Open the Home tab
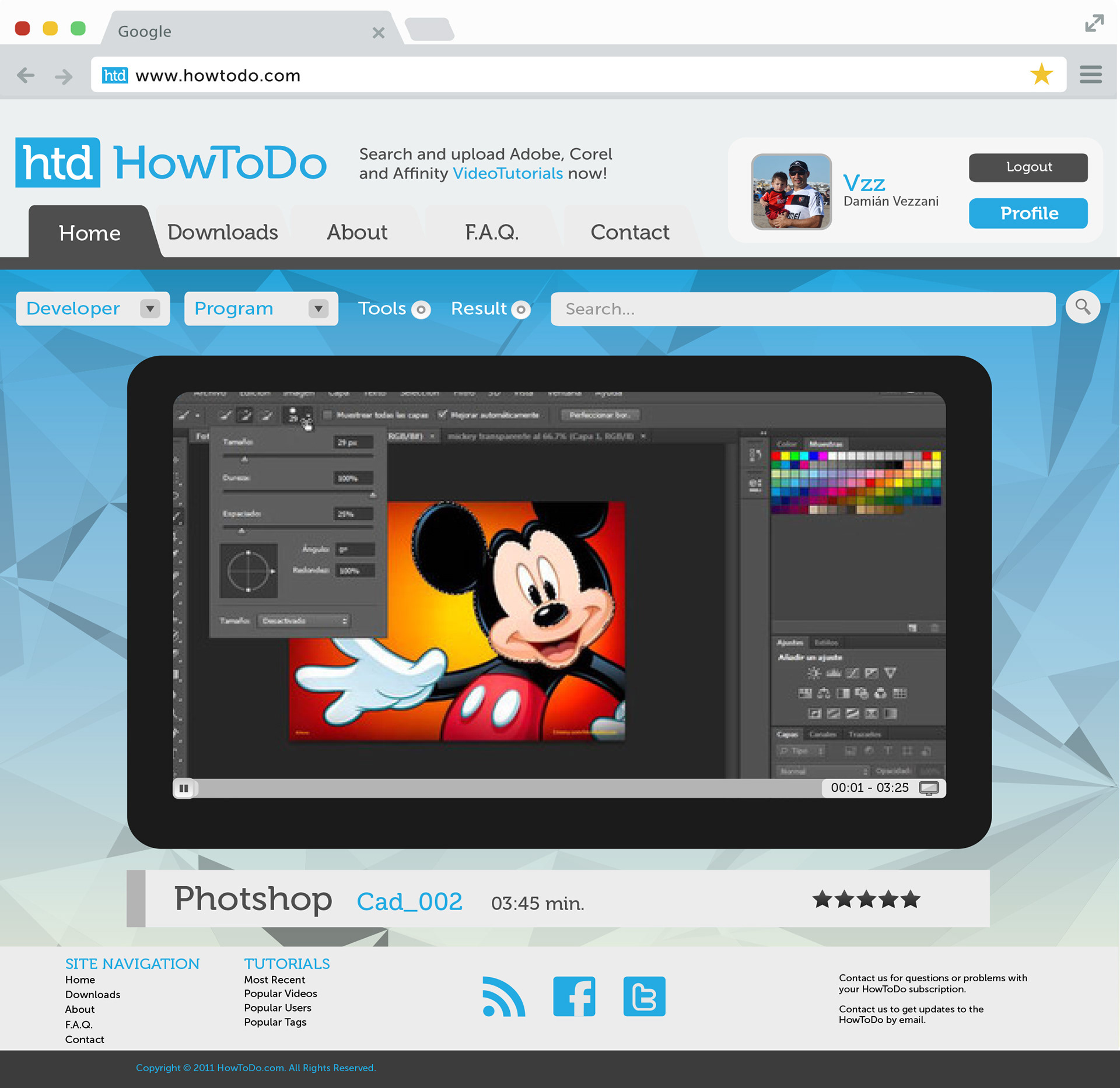 click(90, 232)
